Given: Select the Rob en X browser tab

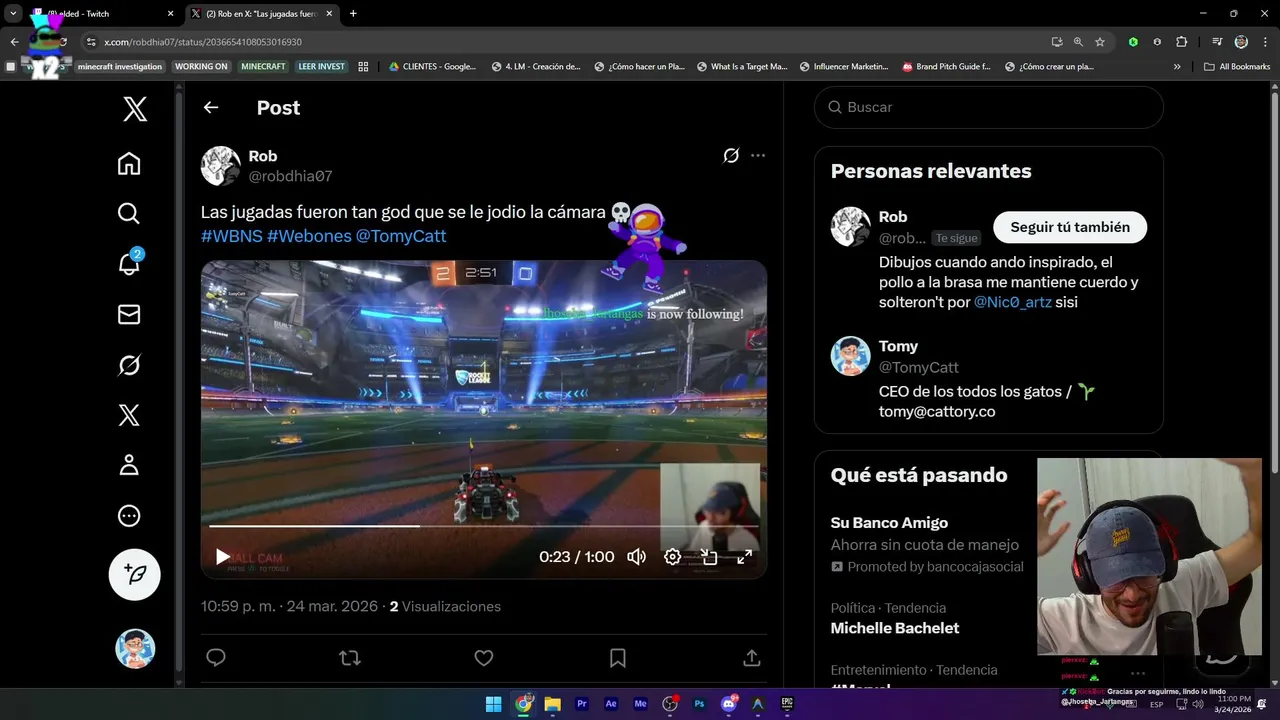Looking at the screenshot, I should tap(262, 14).
